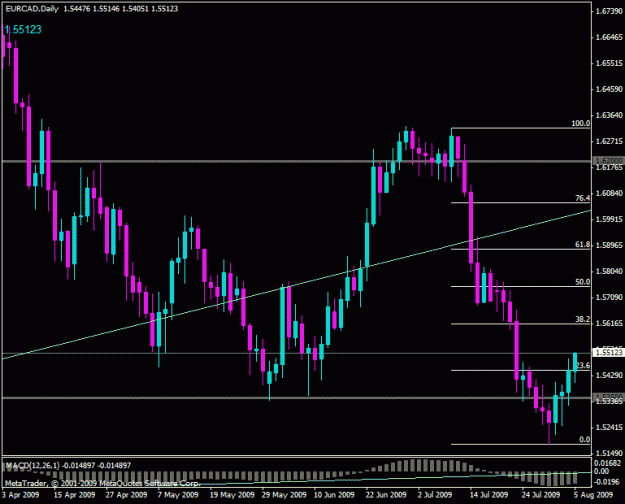Click the 14 Jul 2009 date label
This screenshot has height=504, width=625.
pos(489,495)
